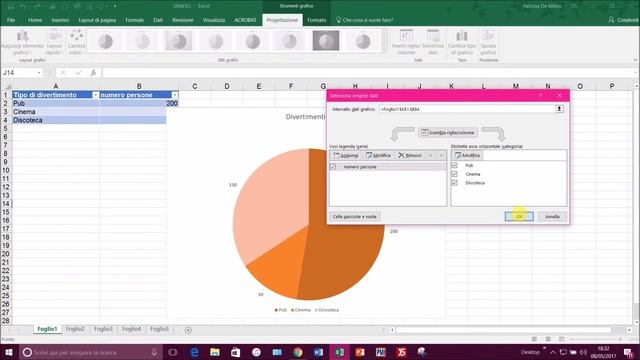Uncheck the Cinema category checkbox
The height and width of the screenshot is (360, 640).
point(454,174)
